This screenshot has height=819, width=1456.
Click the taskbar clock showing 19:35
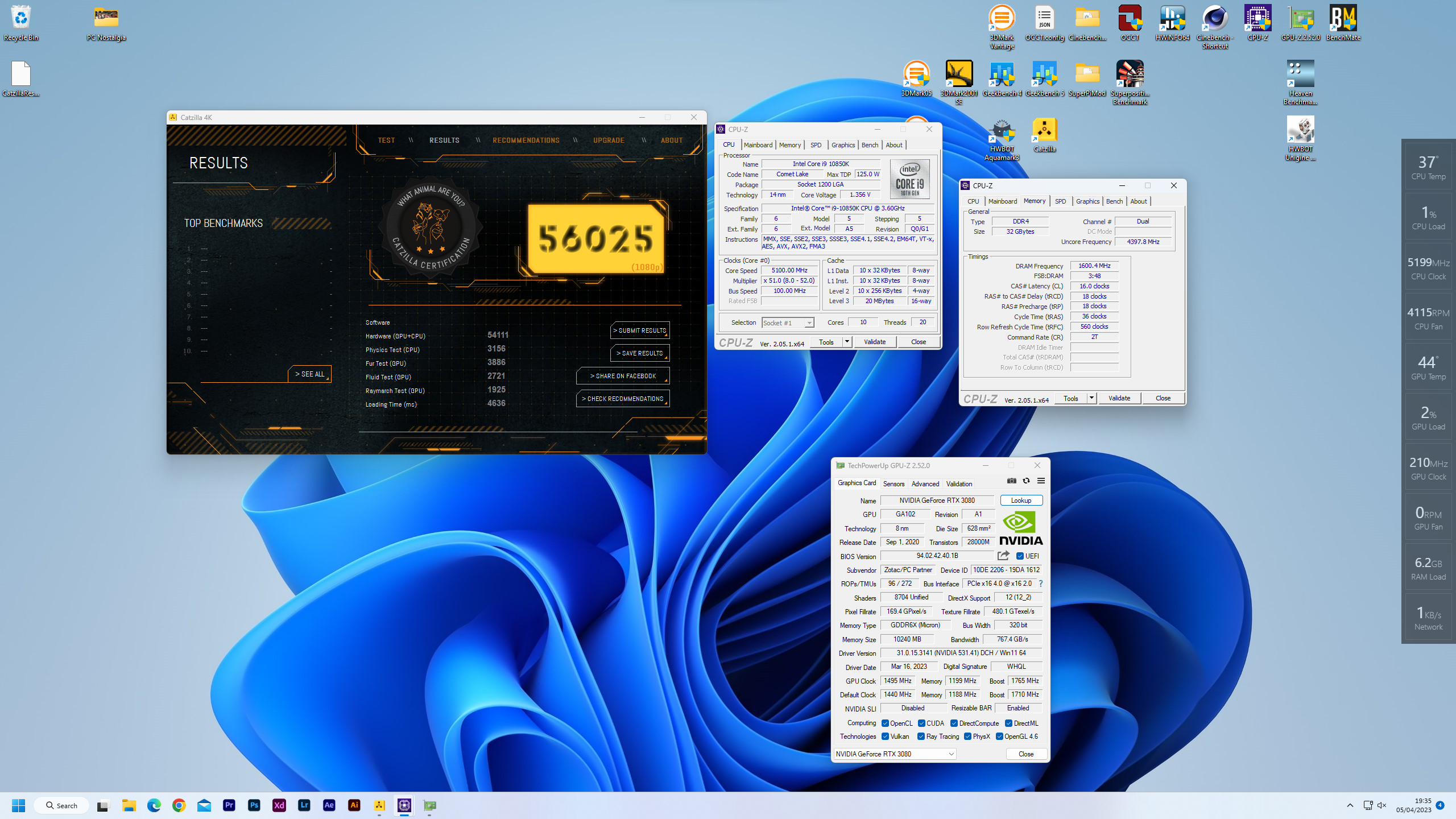[1414, 805]
